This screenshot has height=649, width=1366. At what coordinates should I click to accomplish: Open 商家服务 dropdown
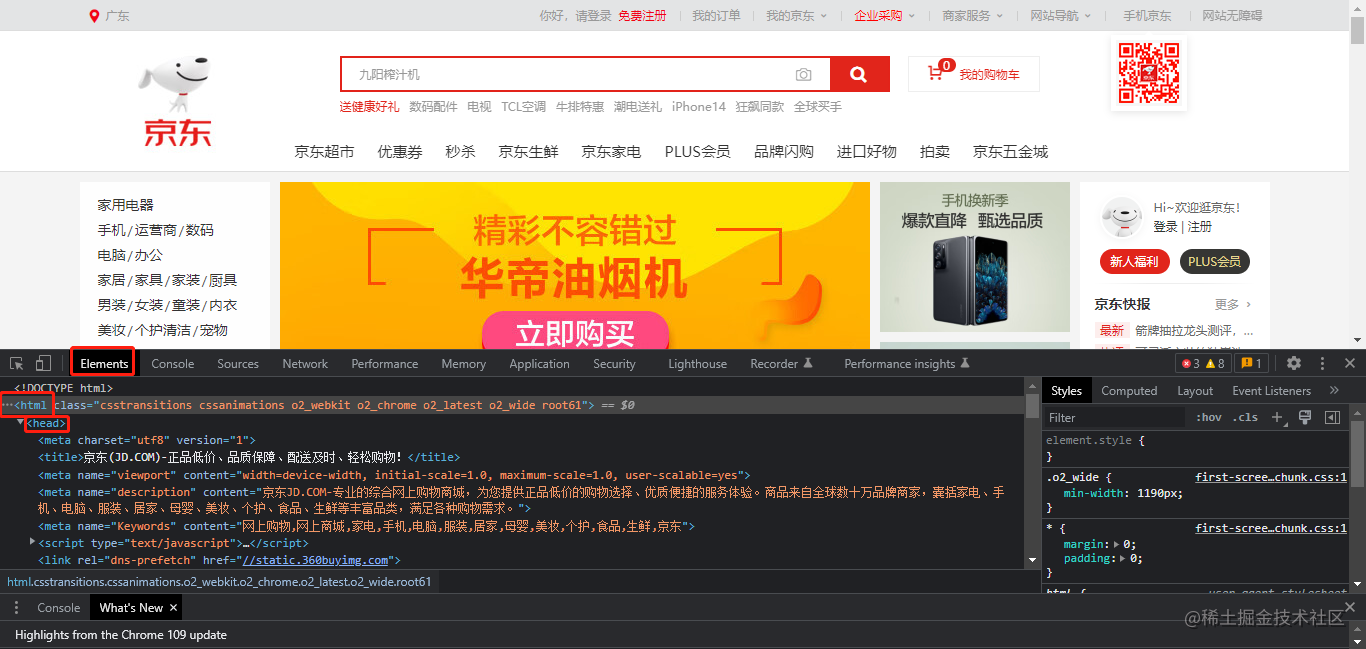pos(973,16)
